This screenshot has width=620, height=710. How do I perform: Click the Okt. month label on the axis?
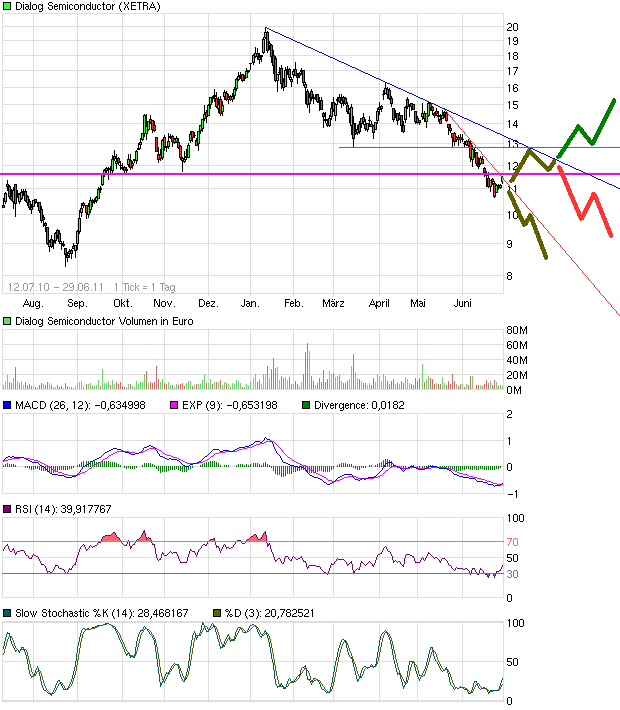click(x=122, y=303)
